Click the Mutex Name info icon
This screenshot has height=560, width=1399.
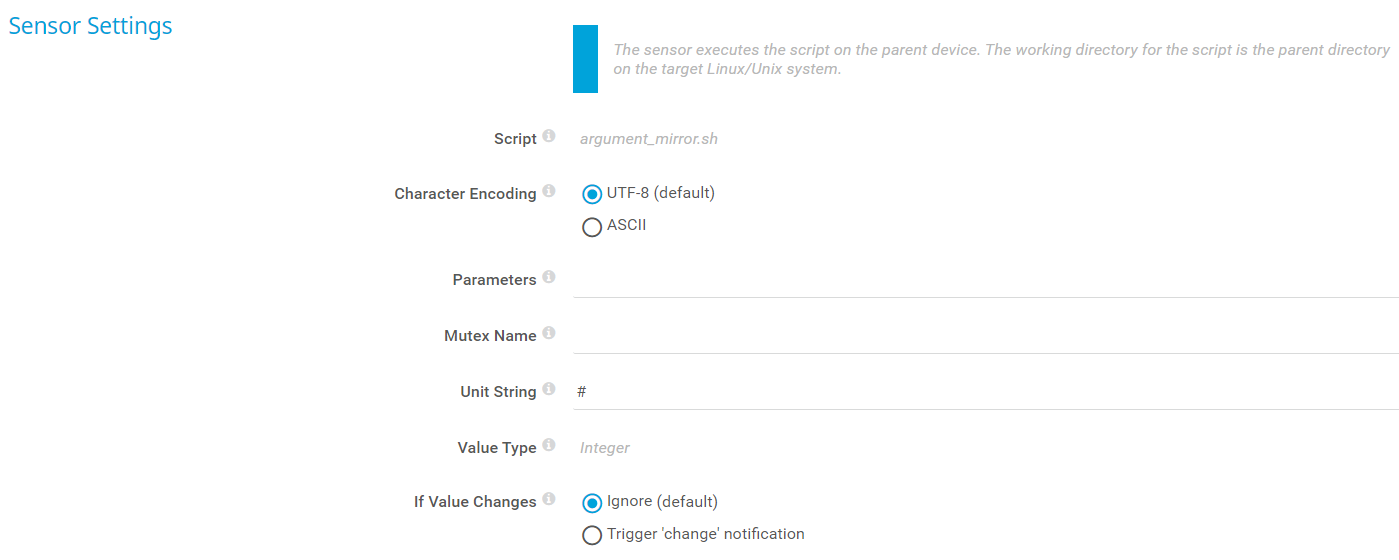tap(549, 334)
